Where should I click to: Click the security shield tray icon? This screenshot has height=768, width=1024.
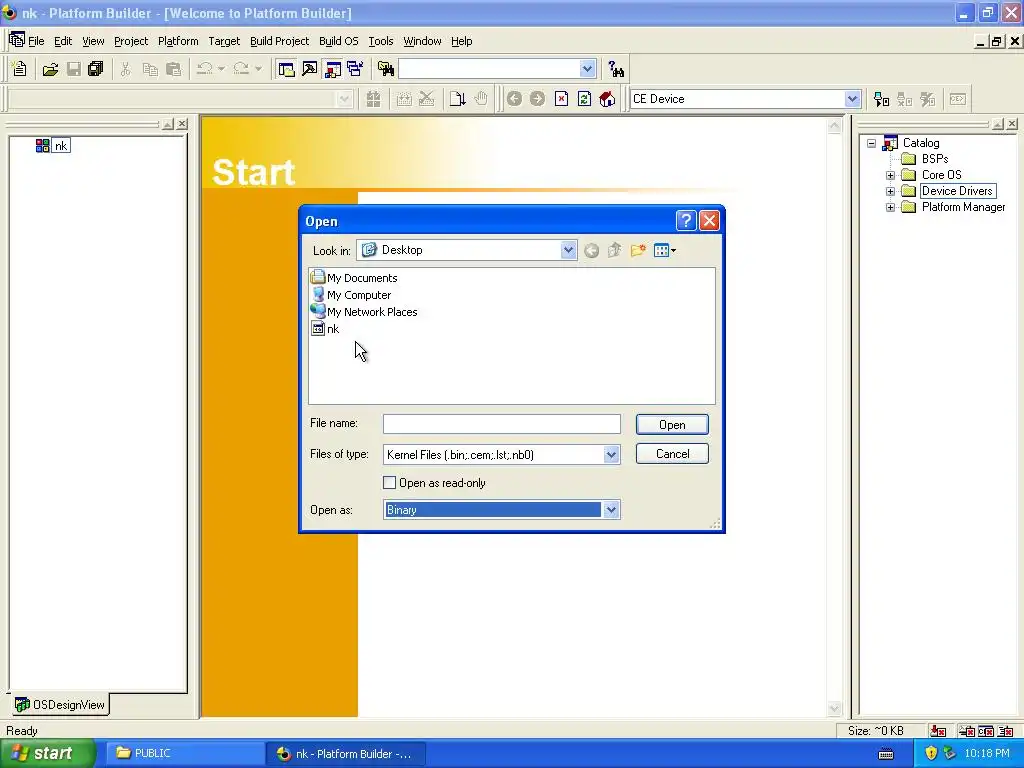point(931,753)
